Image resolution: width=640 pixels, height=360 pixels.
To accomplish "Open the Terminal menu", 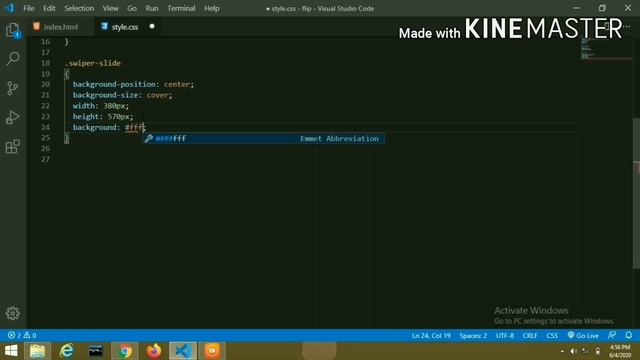I will coord(181,8).
